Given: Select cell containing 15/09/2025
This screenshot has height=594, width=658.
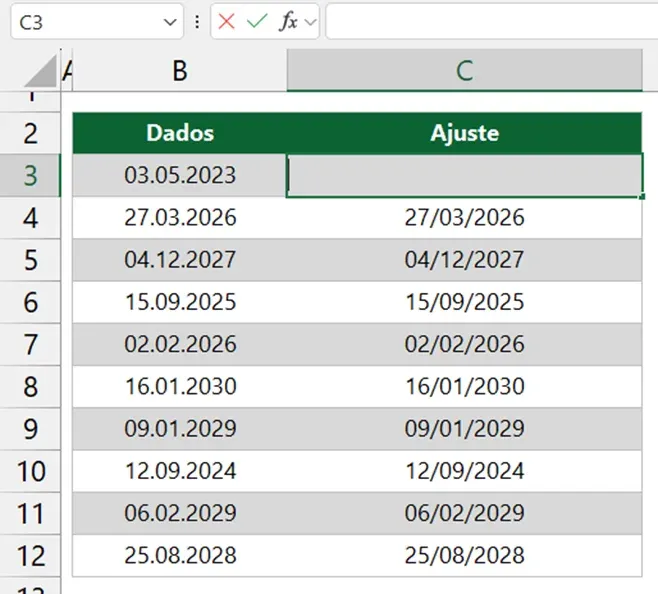Looking at the screenshot, I should pyautogui.click(x=465, y=302).
